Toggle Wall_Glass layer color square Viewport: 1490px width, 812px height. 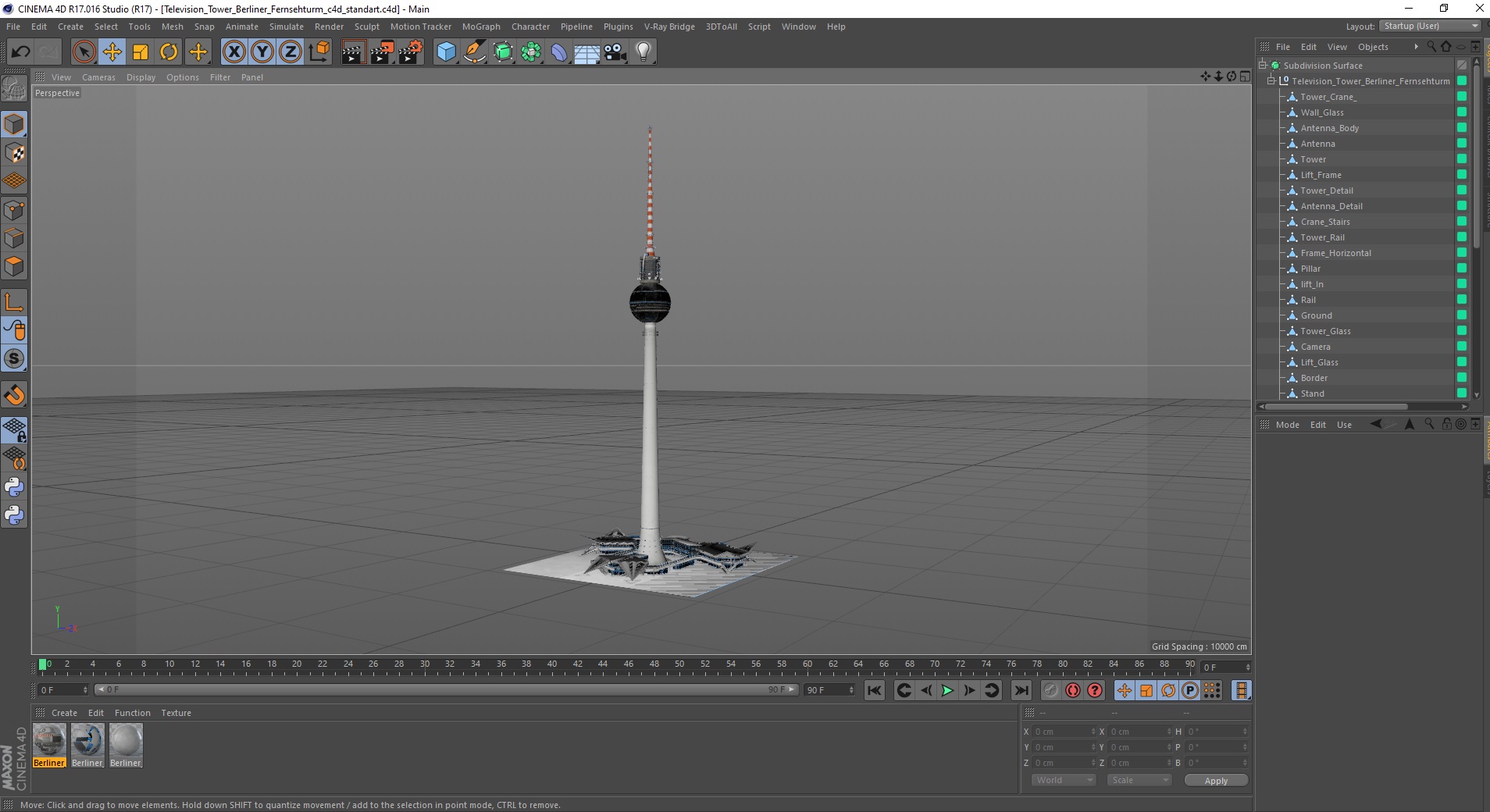click(1462, 112)
